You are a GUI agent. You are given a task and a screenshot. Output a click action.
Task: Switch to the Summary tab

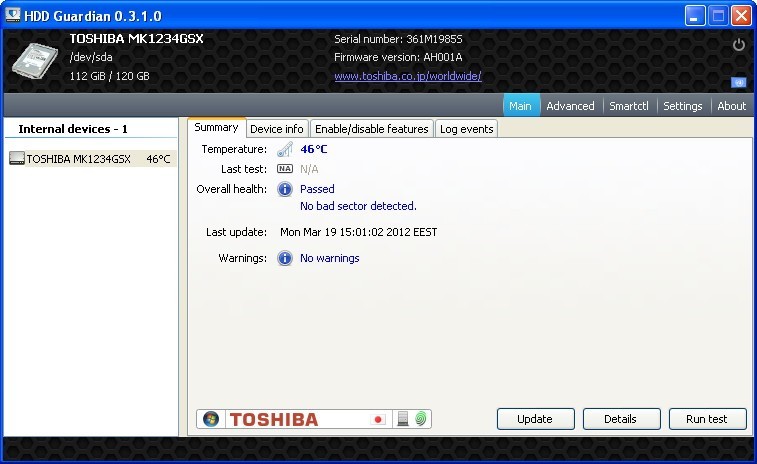pyautogui.click(x=216, y=127)
